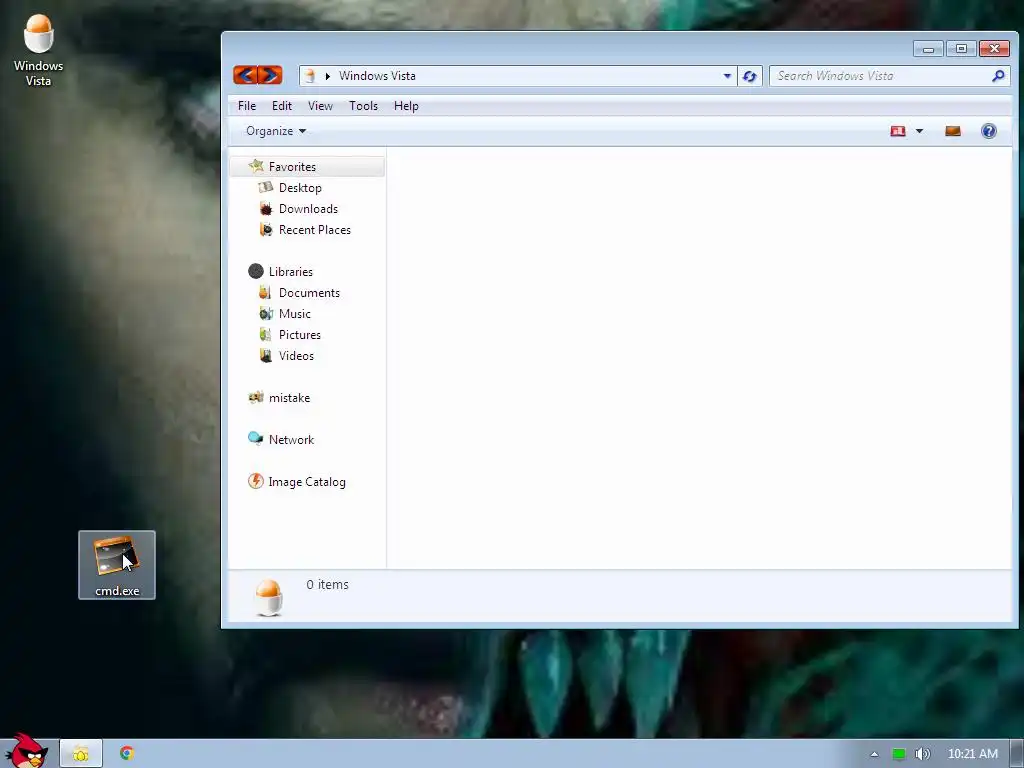Select Network in navigation pane
This screenshot has height=768, width=1024.
291,440
